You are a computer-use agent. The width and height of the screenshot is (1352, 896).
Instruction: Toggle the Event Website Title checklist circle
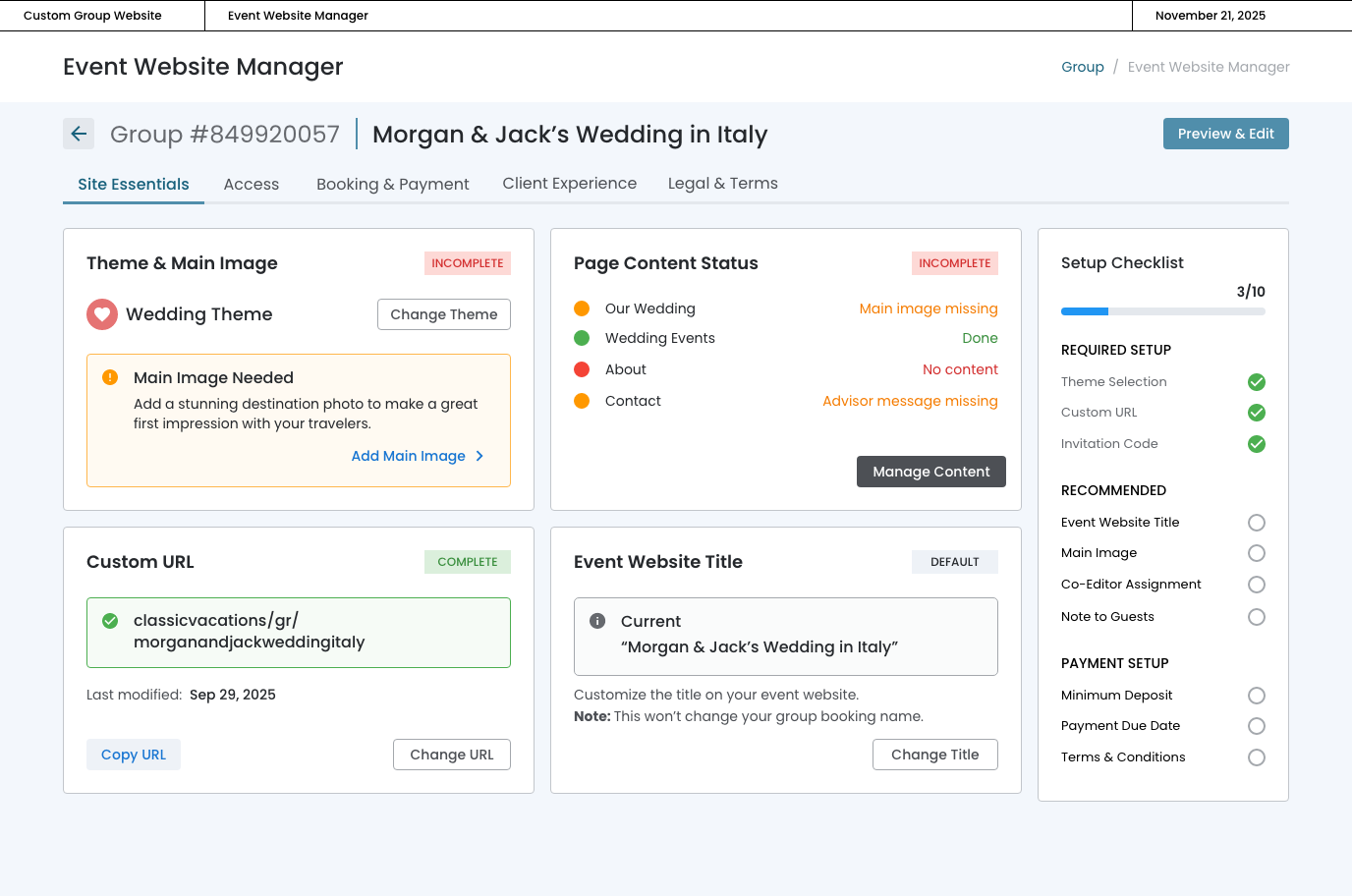coord(1256,523)
